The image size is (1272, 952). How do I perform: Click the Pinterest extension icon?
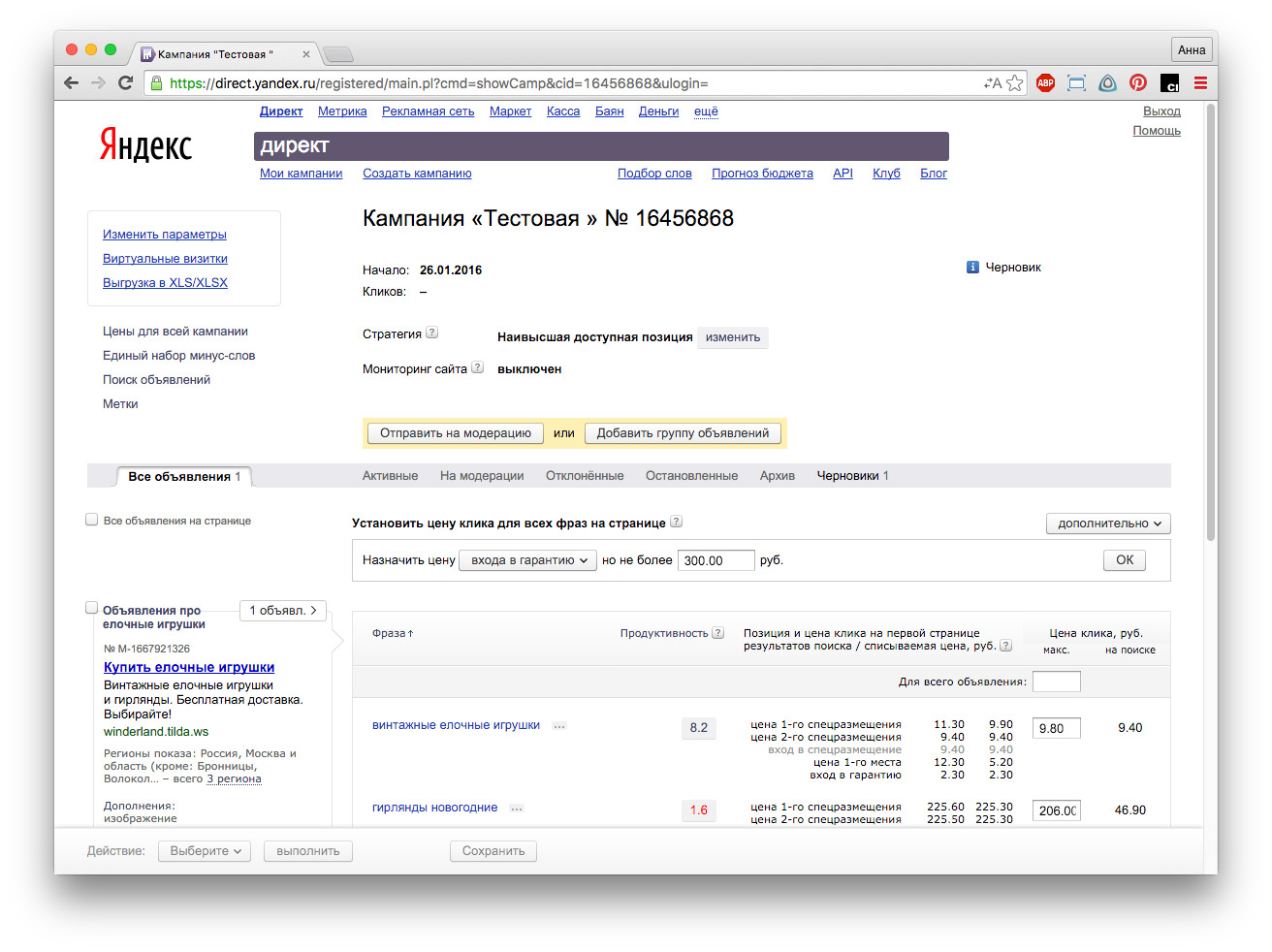pos(1138,83)
